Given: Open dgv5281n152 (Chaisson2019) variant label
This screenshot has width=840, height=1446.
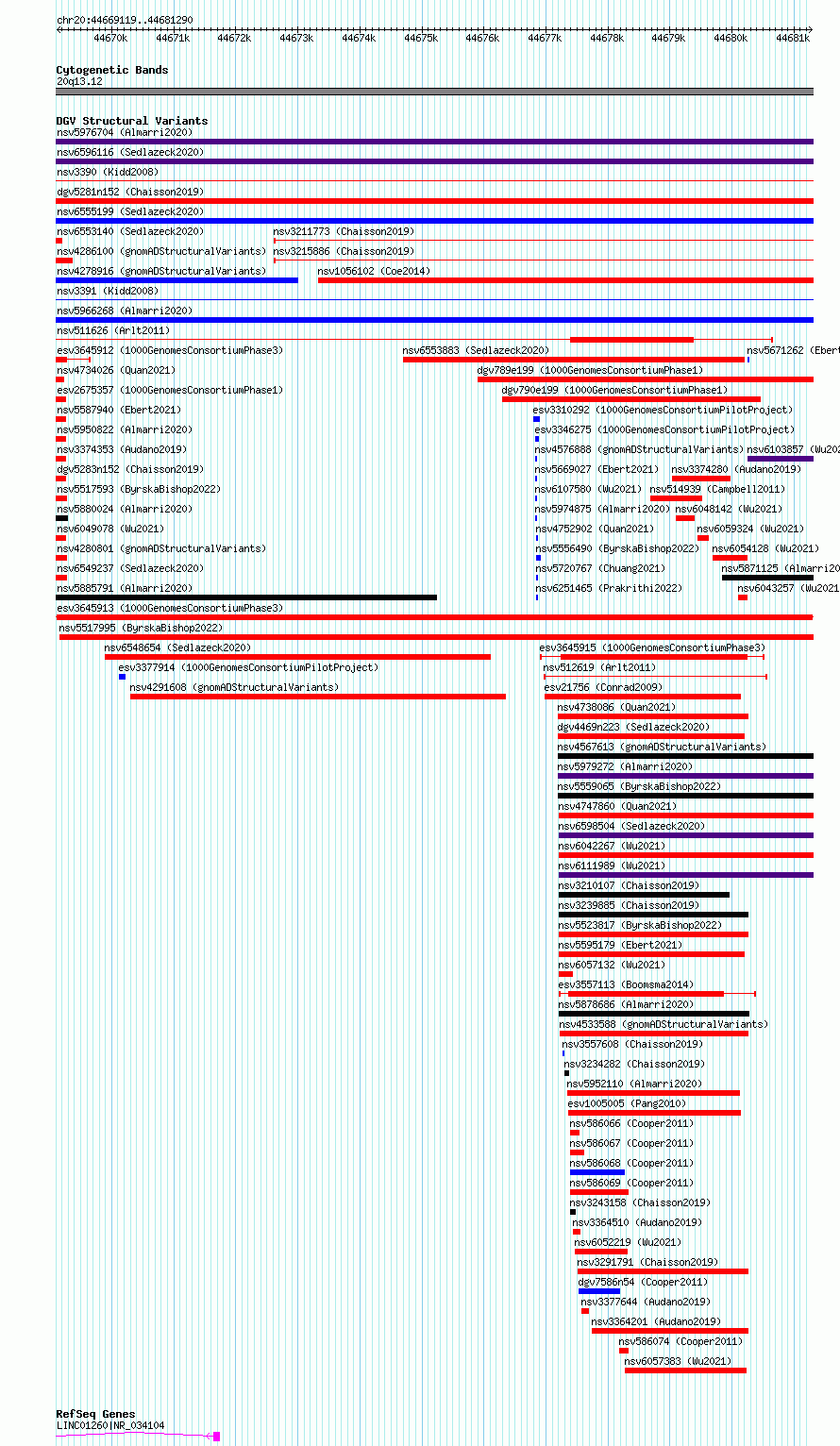Looking at the screenshot, I should click(x=130, y=192).
